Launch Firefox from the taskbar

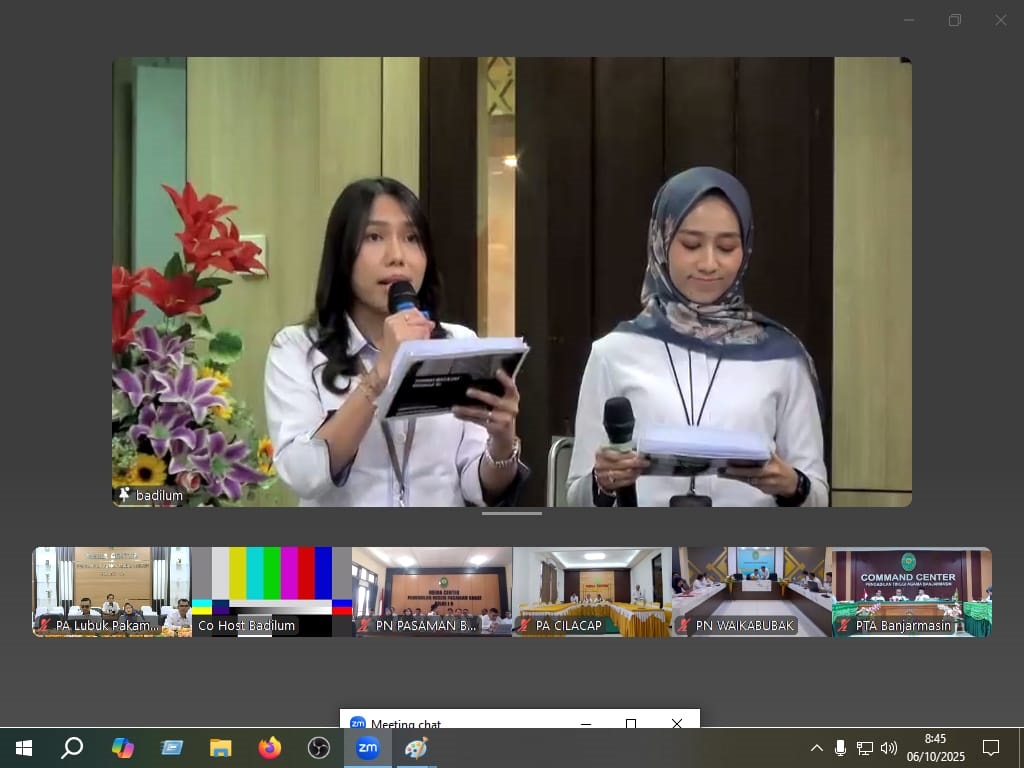(270, 747)
